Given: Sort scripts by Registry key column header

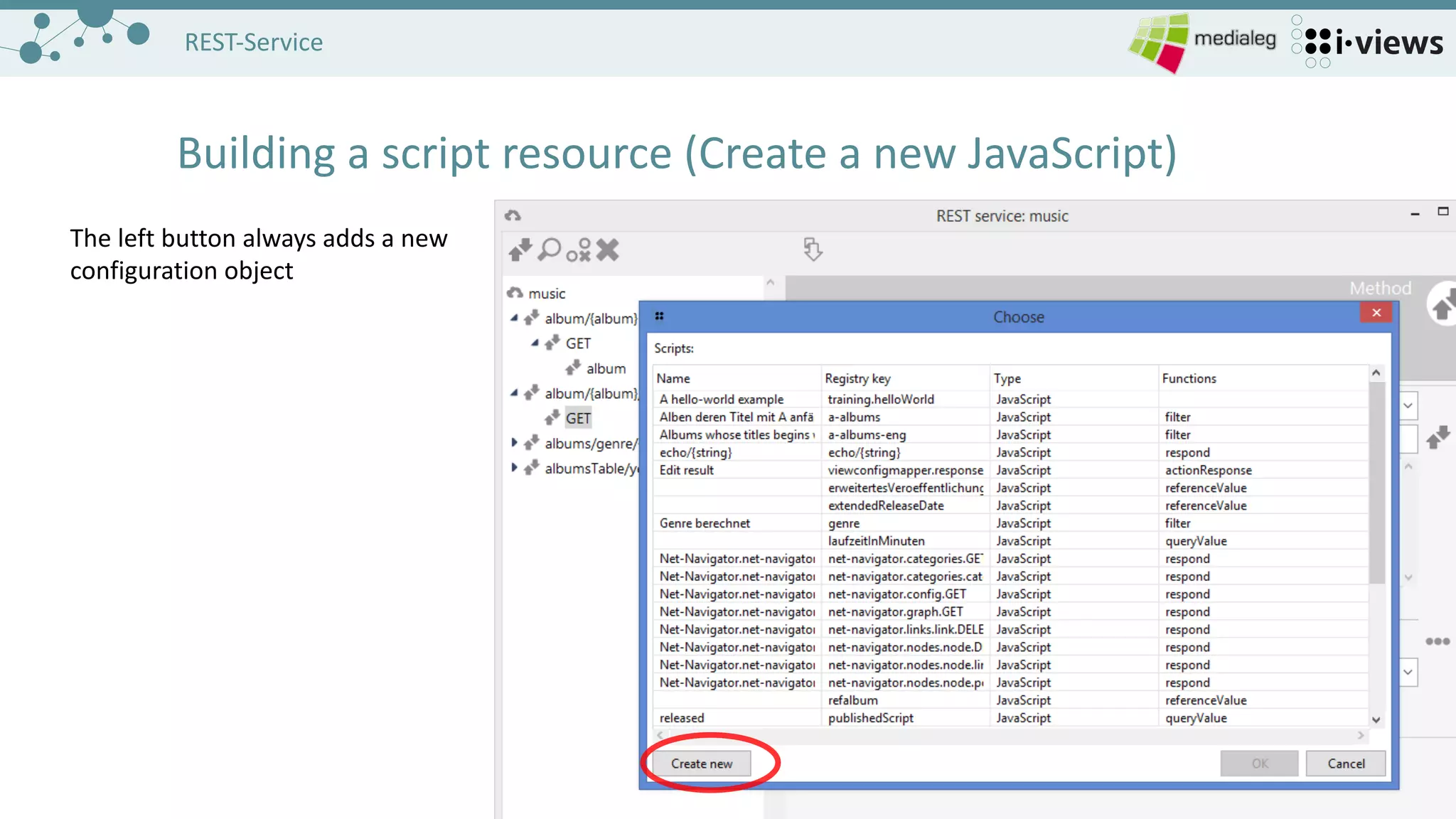Looking at the screenshot, I should (x=905, y=378).
